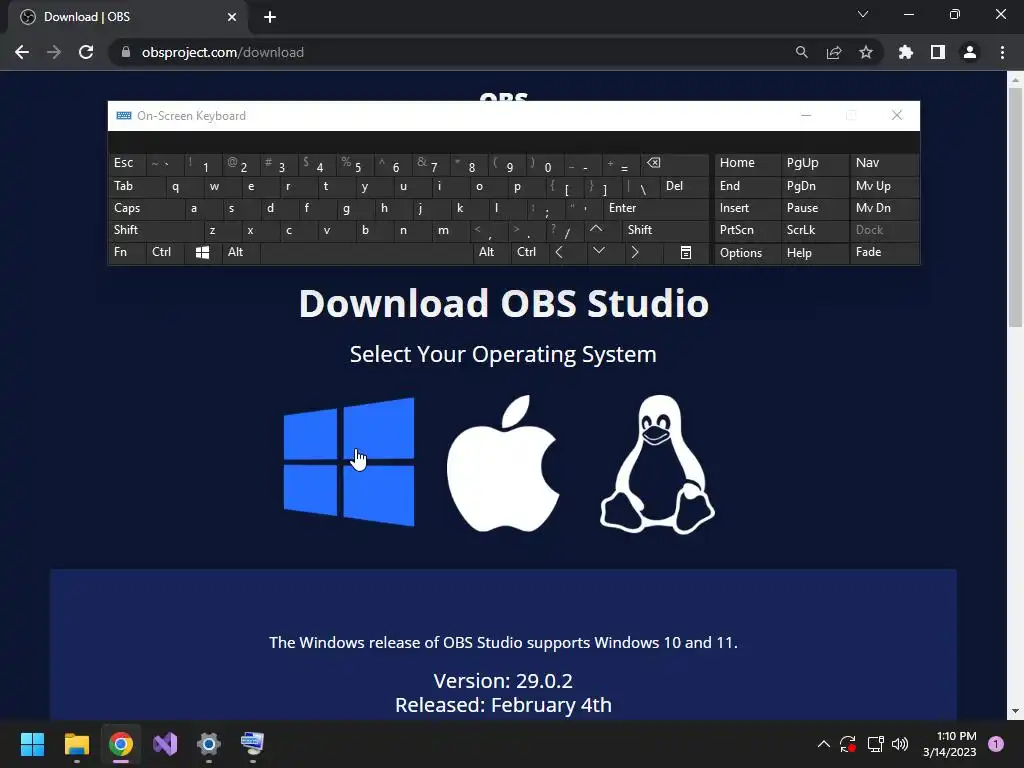Screen dimensions: 1024x768
Task: Tap the Insert key on the On-Screen Keyboard
Action: tap(747, 208)
